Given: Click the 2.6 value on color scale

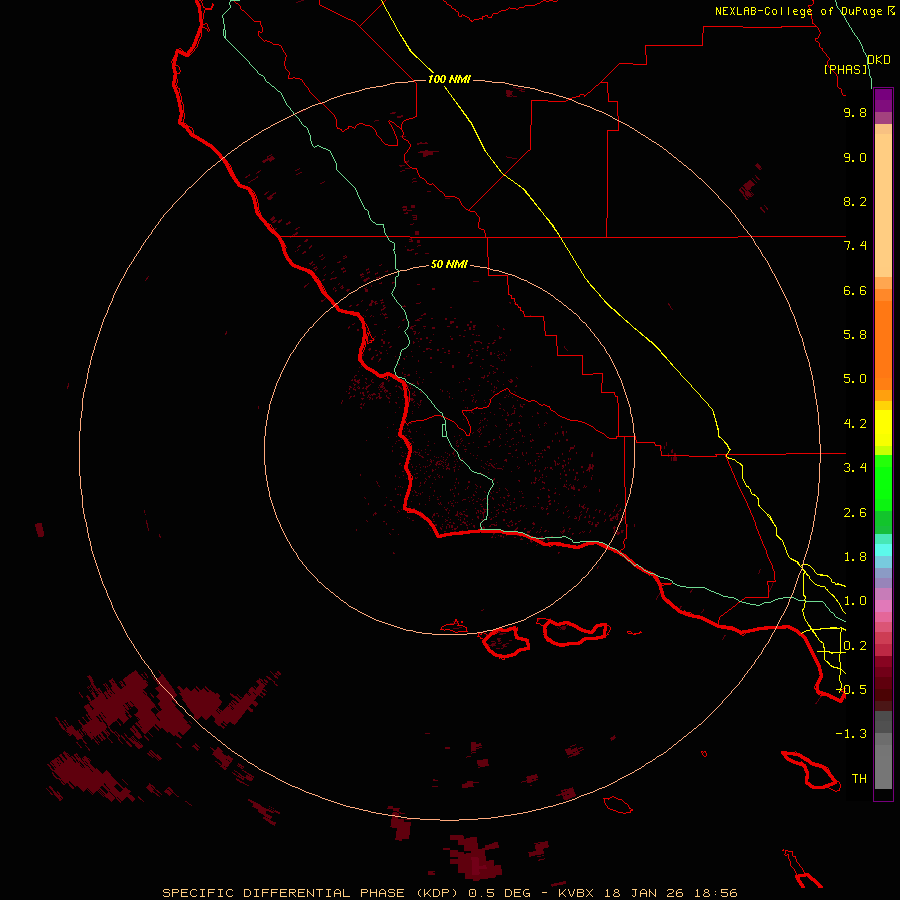Looking at the screenshot, I should (x=855, y=513).
